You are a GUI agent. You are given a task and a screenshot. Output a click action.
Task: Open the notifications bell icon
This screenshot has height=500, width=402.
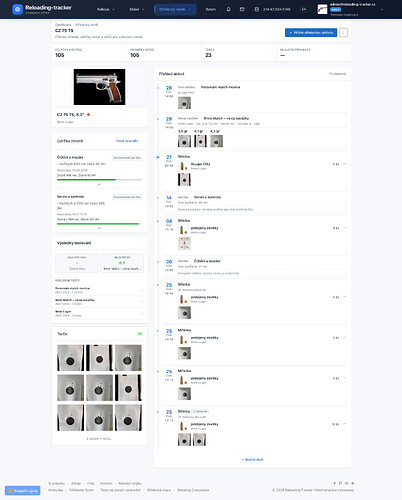point(228,9)
